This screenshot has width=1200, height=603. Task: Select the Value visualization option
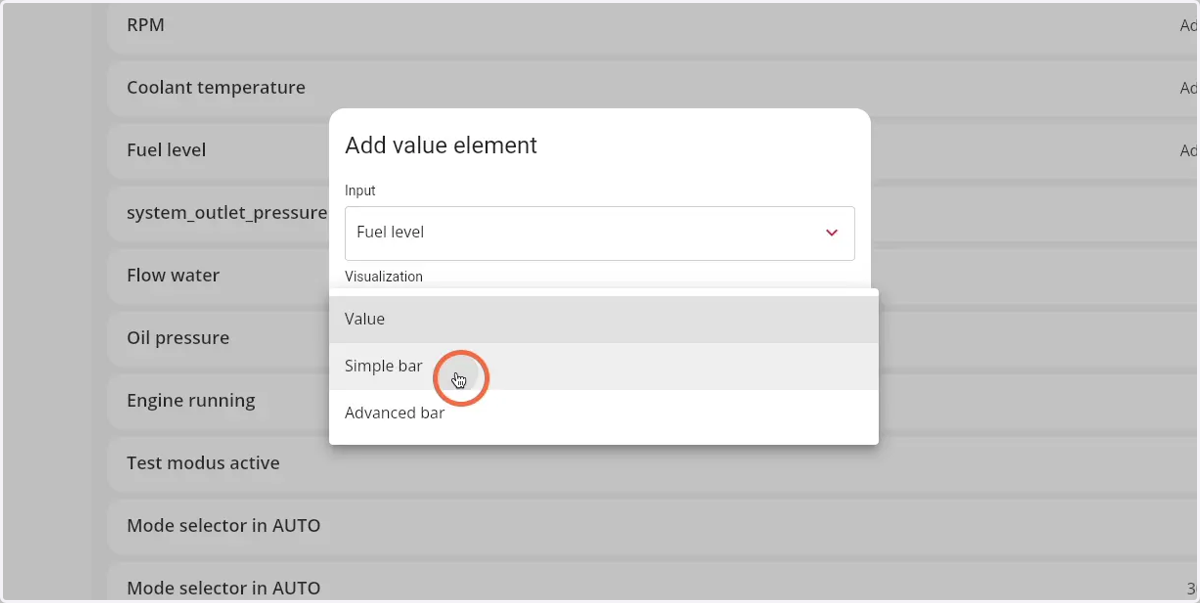(603, 319)
